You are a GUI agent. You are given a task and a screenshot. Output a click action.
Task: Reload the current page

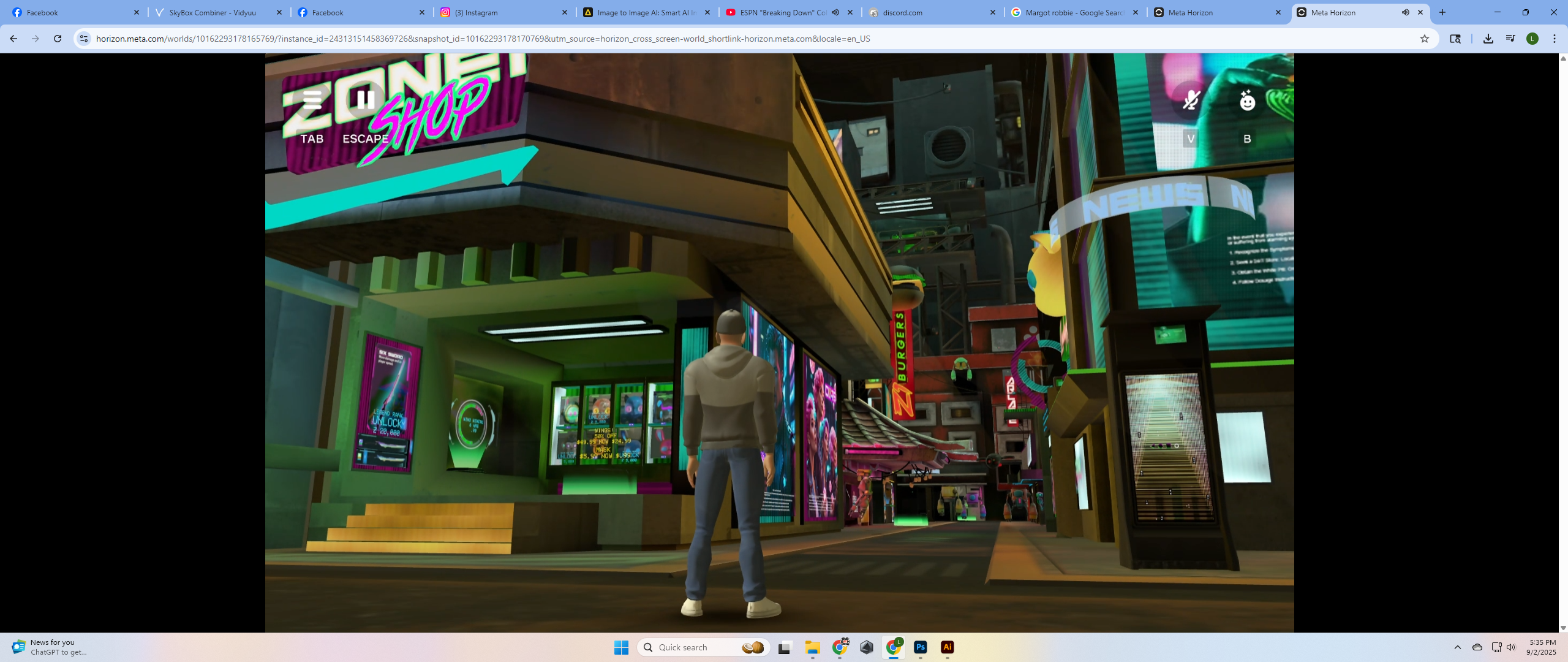pos(58,39)
